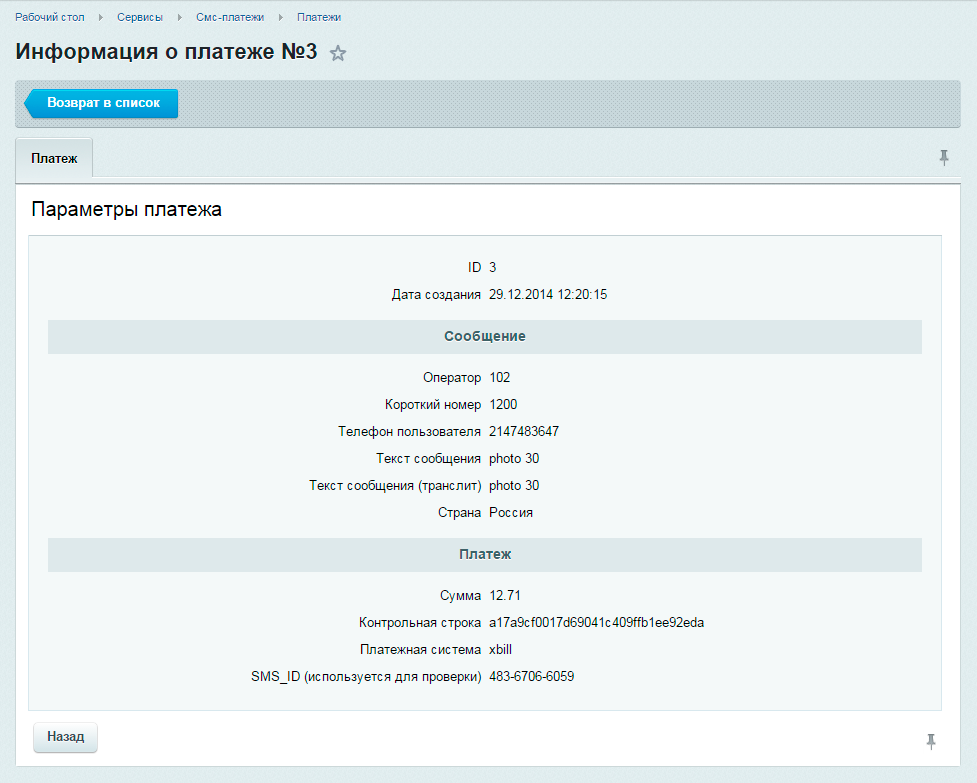The image size is (977, 783).
Task: Click the operator value 102
Action: click(500, 377)
